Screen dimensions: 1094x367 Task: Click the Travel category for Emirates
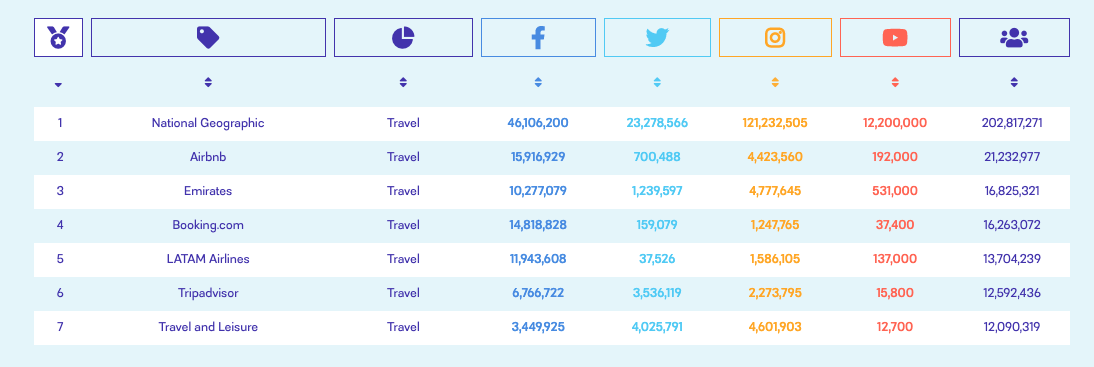click(403, 191)
